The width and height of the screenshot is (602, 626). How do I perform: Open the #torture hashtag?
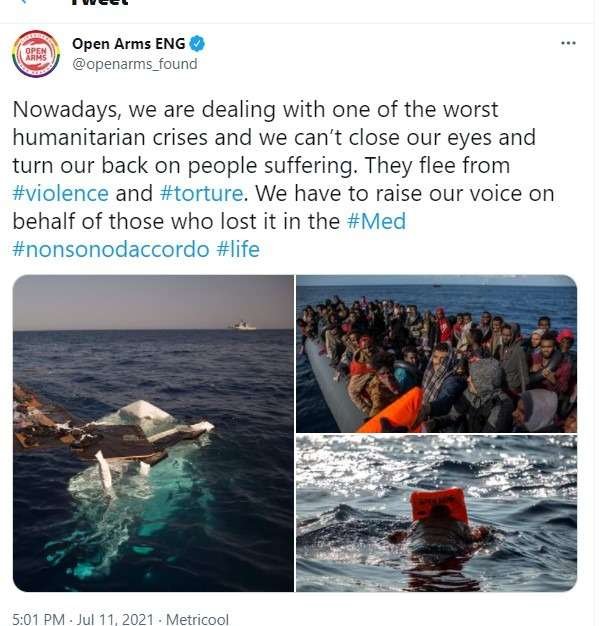tap(202, 194)
